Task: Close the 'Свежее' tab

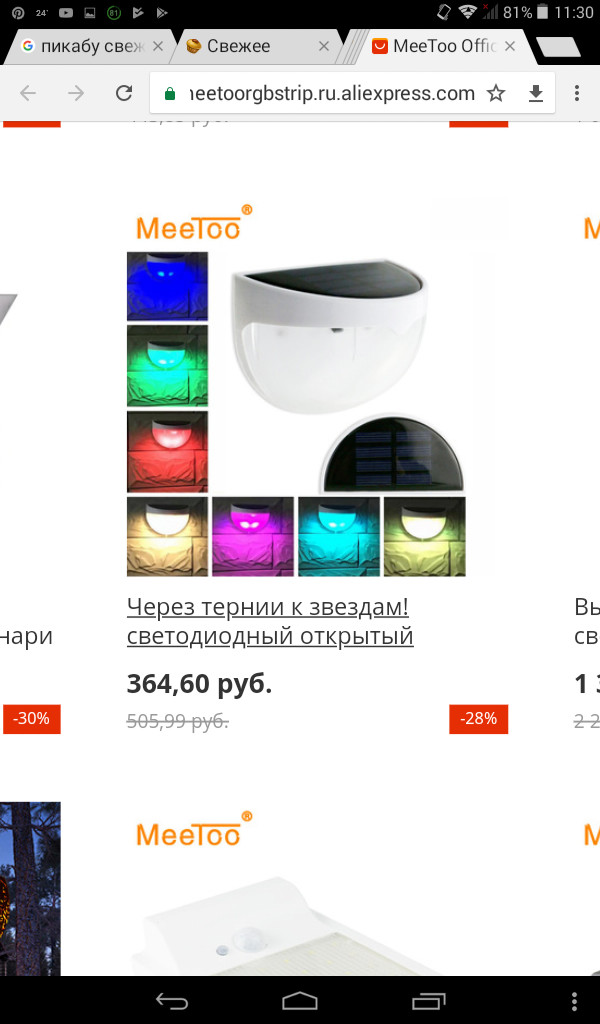Action: (x=324, y=46)
